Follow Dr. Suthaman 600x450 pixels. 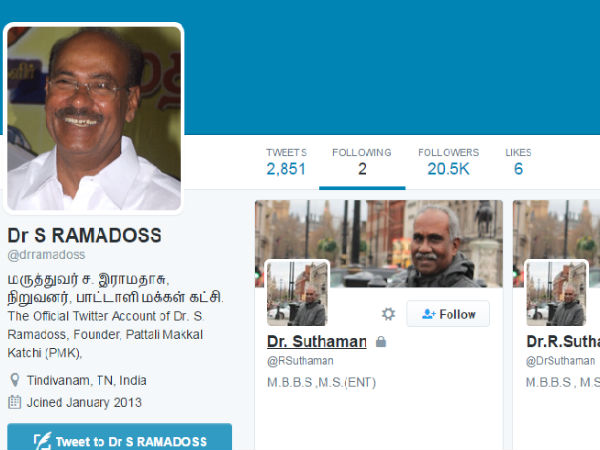[x=448, y=314]
